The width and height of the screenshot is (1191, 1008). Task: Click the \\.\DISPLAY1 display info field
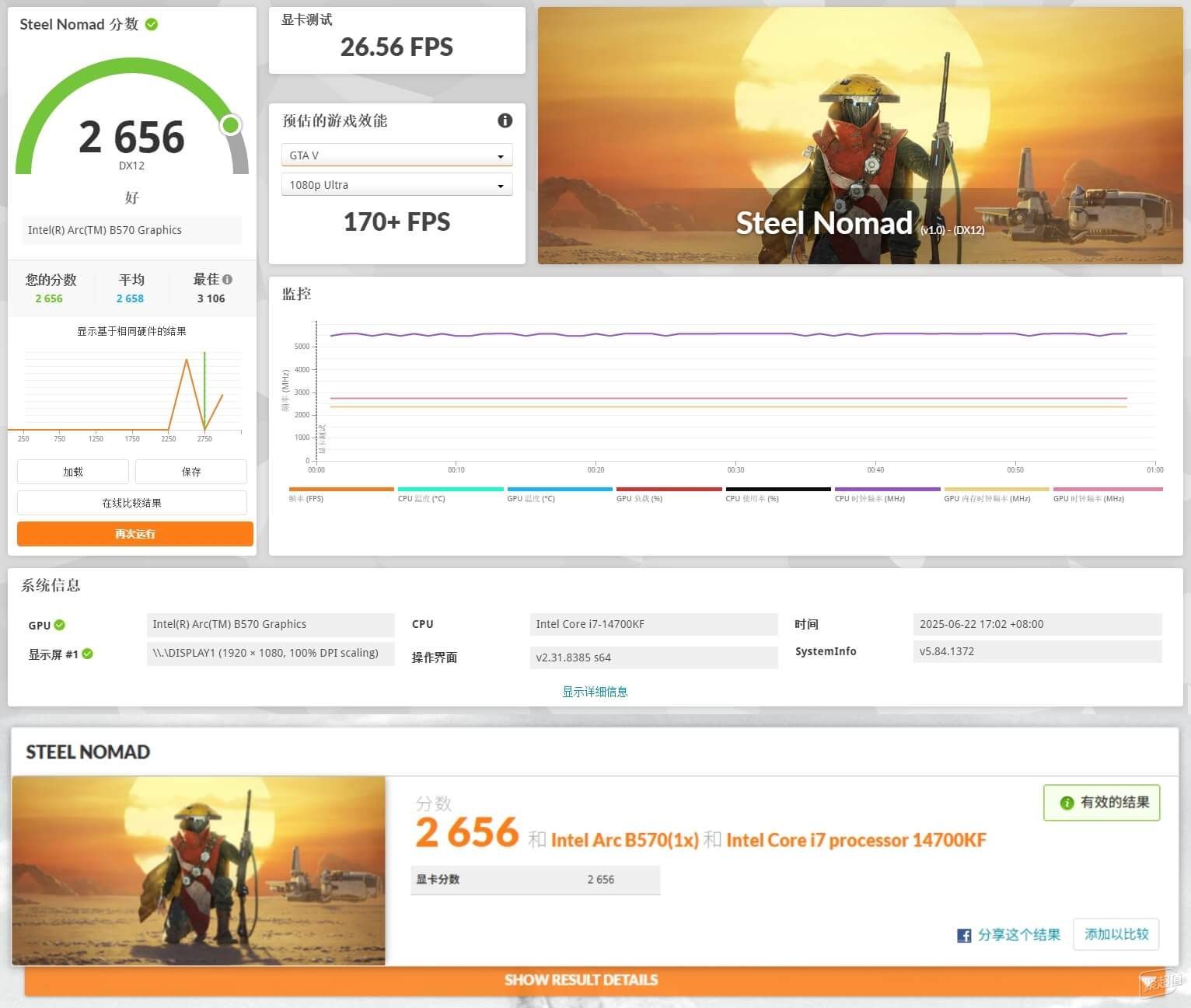271,653
